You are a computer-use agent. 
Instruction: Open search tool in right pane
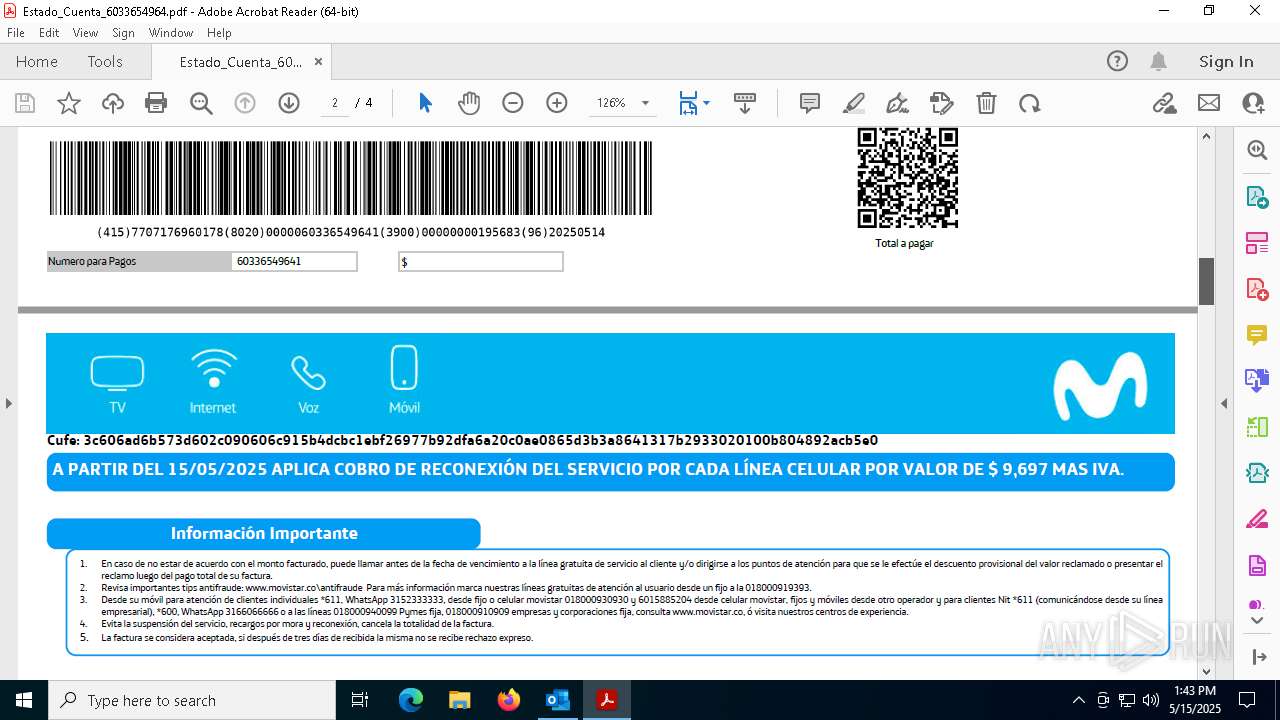coord(1257,150)
